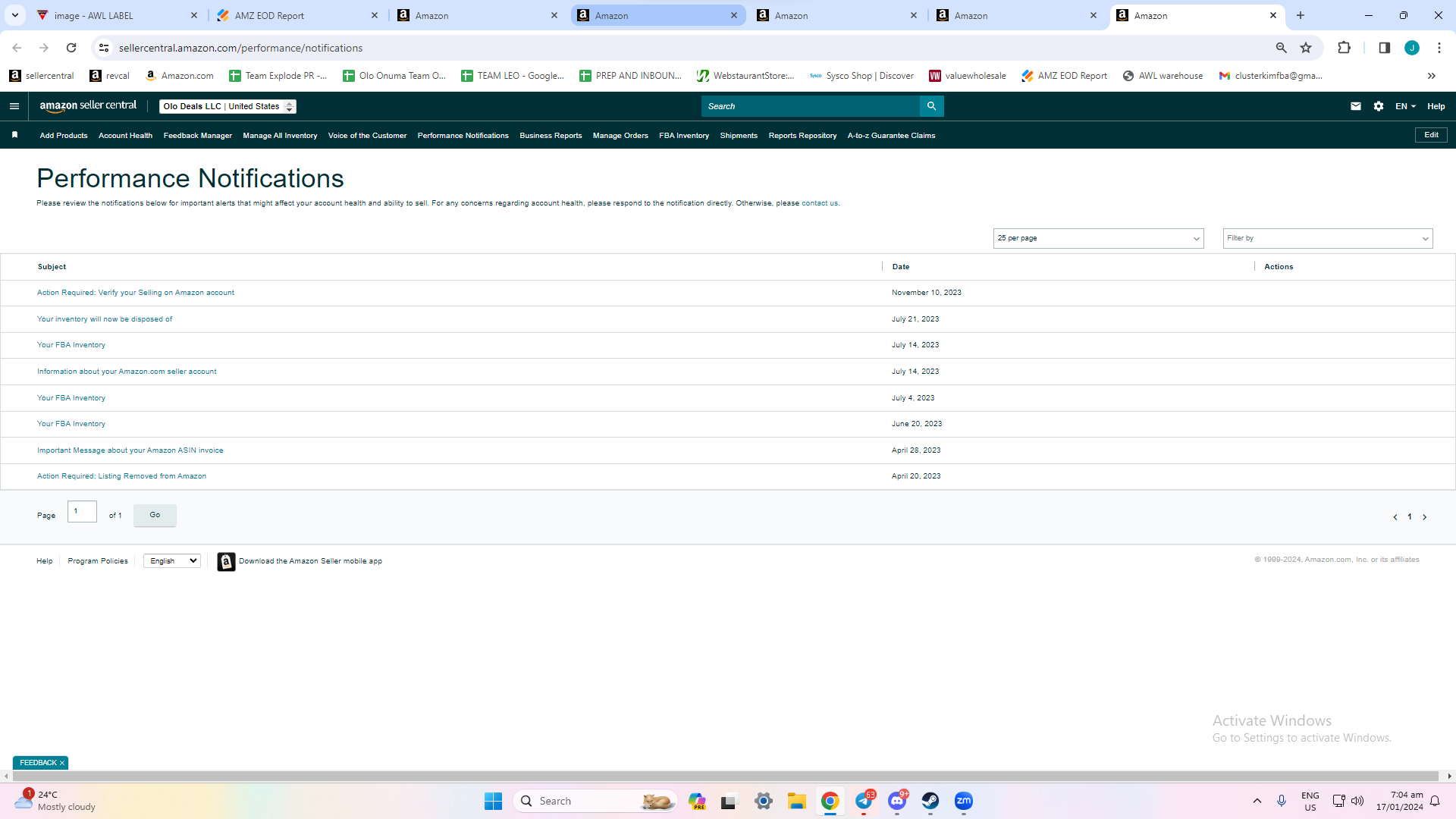Open the Verify your Selling on Amazon account notification
The height and width of the screenshot is (819, 1456).
(x=136, y=293)
